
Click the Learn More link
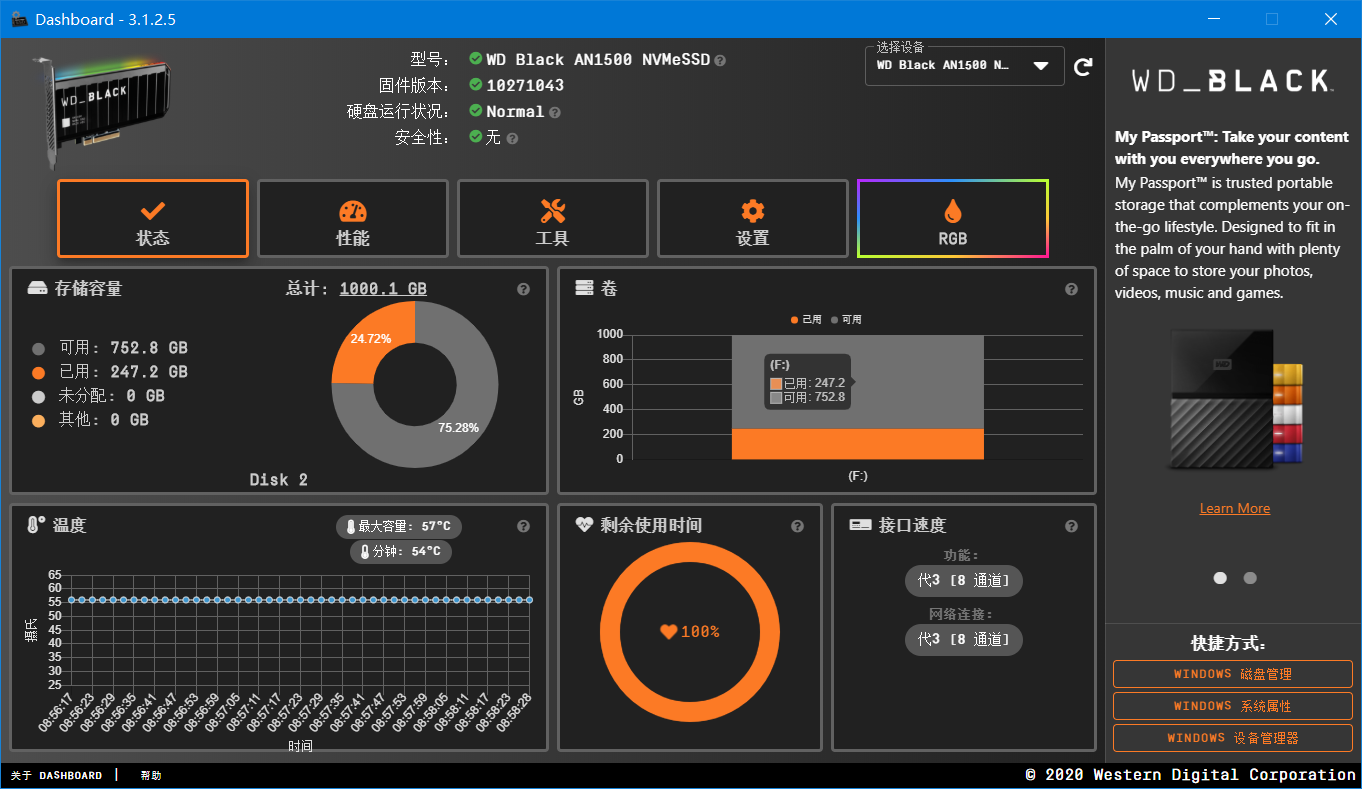[1235, 508]
